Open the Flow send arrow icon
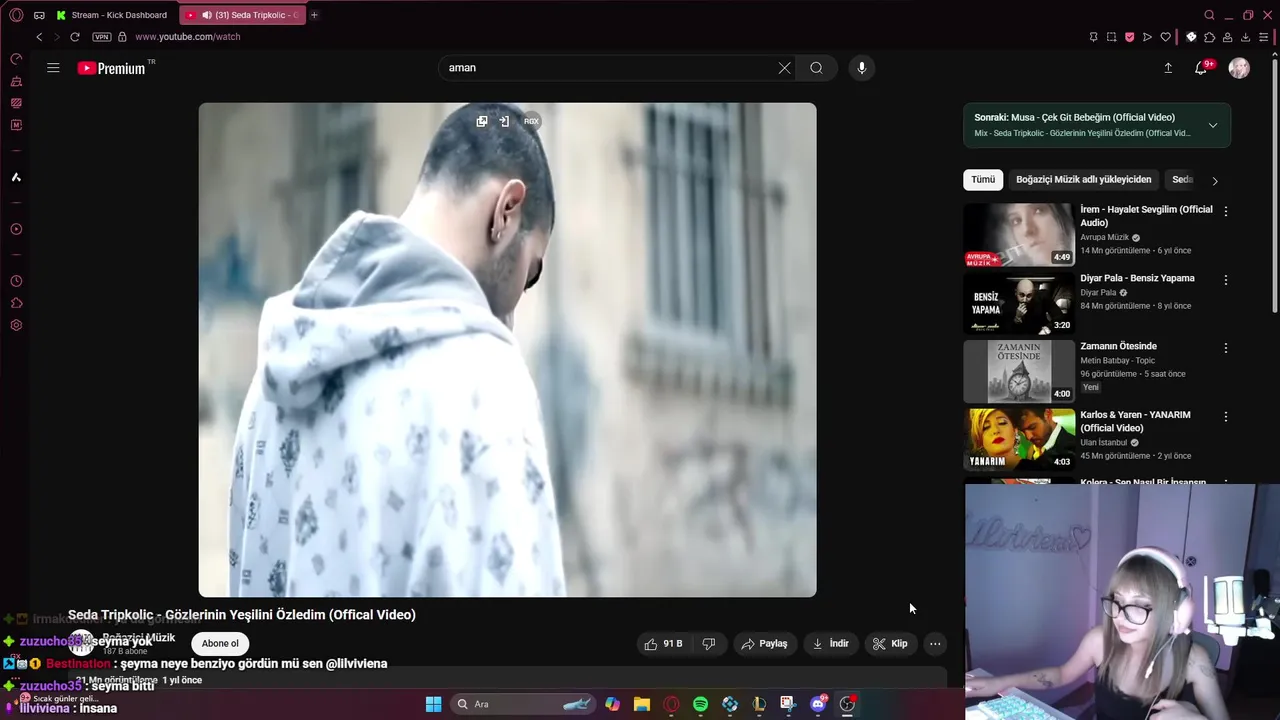Image resolution: width=1280 pixels, height=720 pixels. [1147, 37]
